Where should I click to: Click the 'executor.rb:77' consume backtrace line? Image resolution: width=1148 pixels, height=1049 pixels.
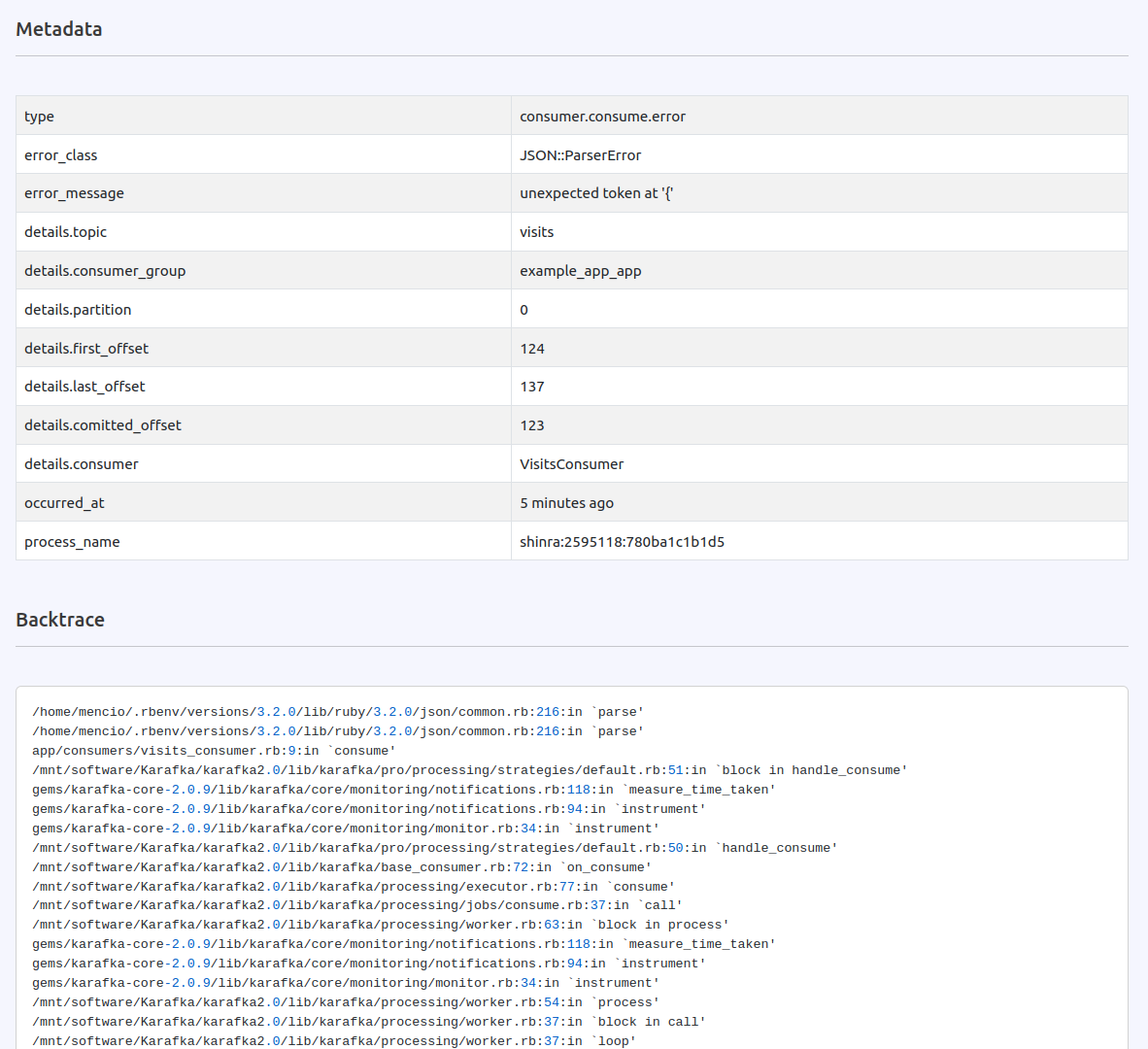[354, 887]
